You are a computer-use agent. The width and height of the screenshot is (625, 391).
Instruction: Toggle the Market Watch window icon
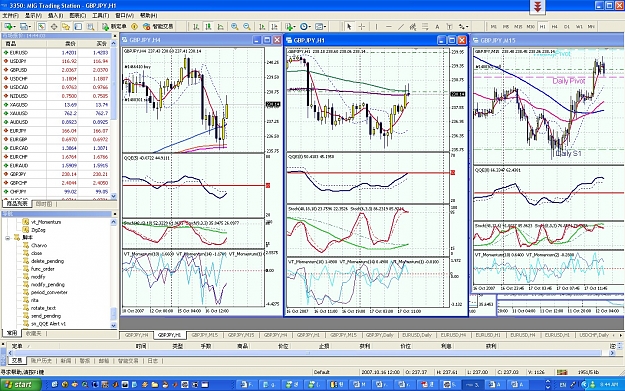click(x=41, y=26)
